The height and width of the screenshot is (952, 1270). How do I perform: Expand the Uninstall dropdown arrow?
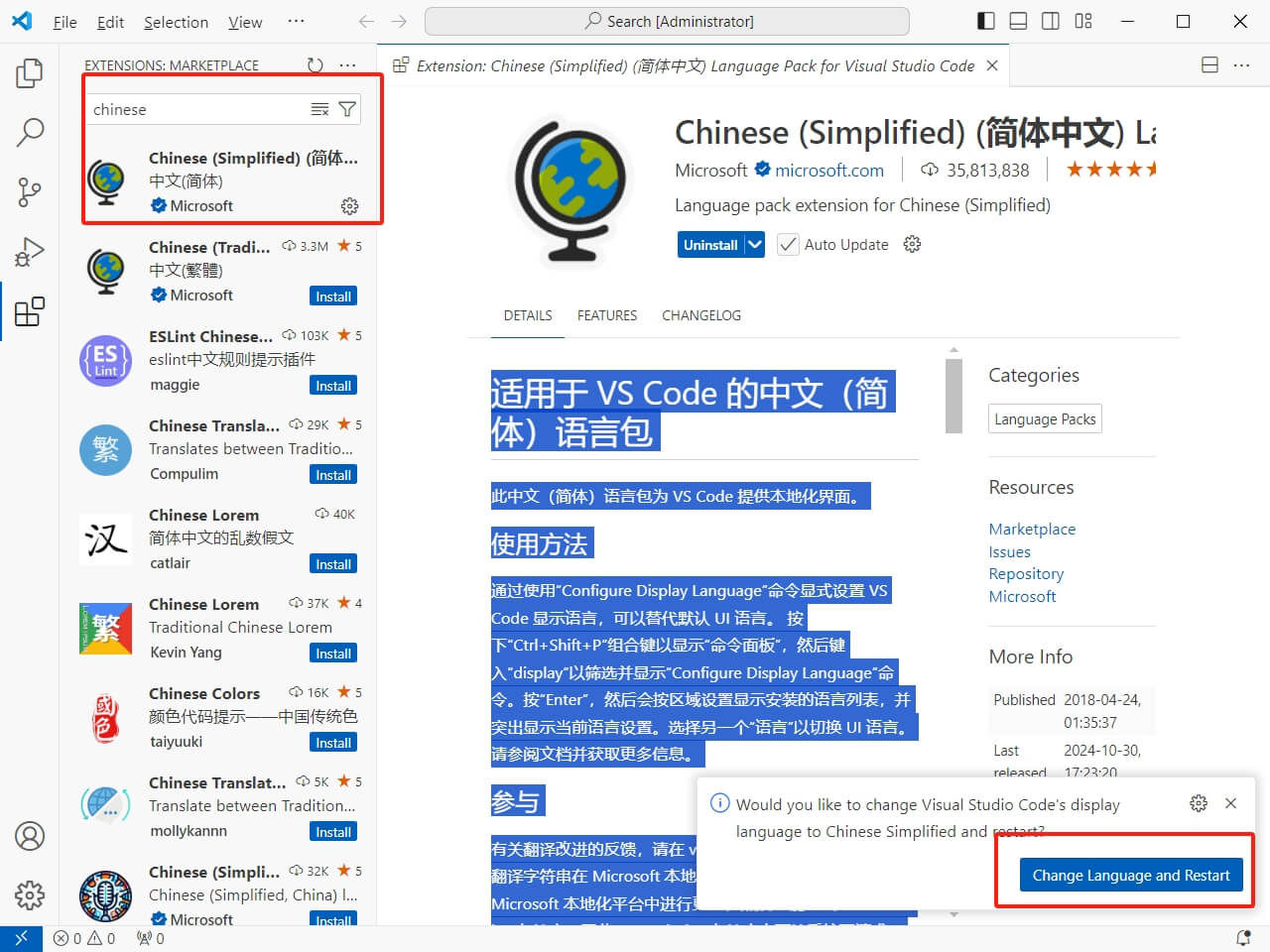pyautogui.click(x=755, y=244)
